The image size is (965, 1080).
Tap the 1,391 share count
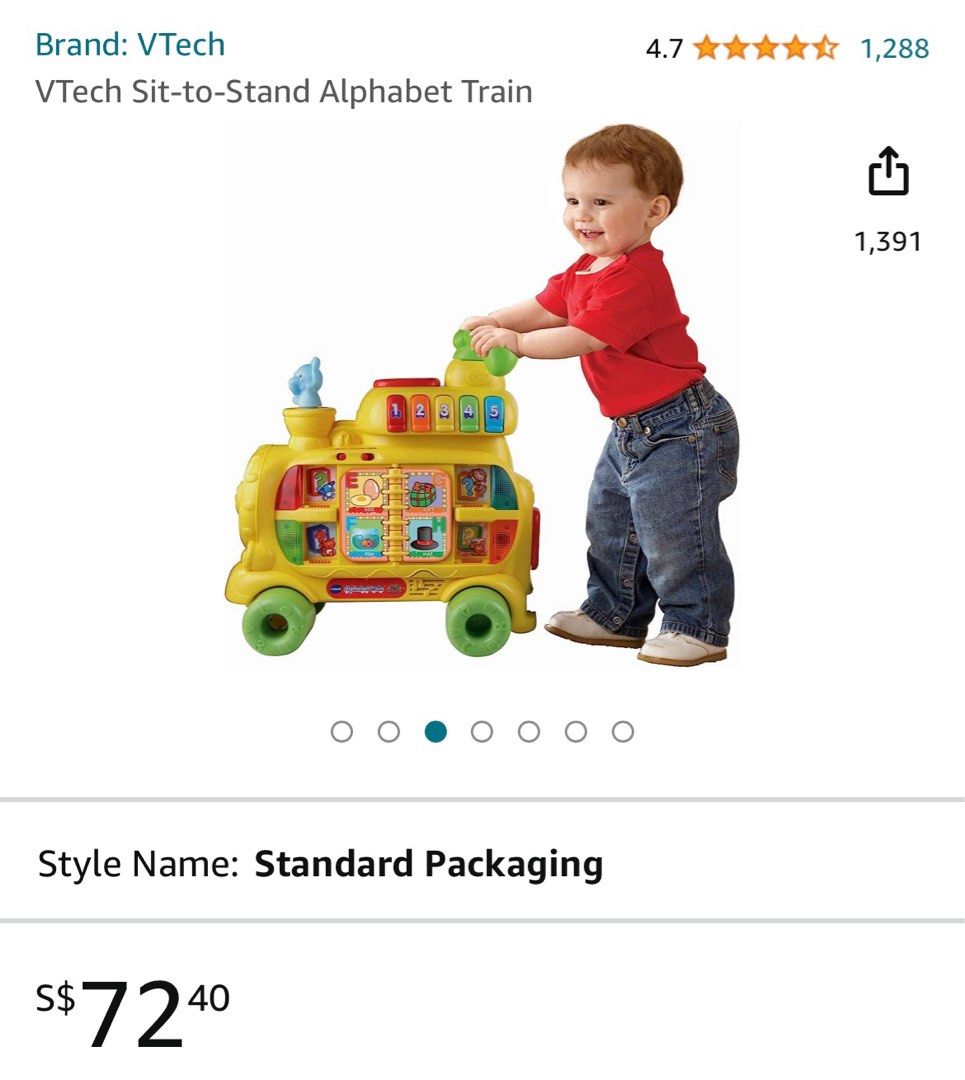(x=888, y=242)
